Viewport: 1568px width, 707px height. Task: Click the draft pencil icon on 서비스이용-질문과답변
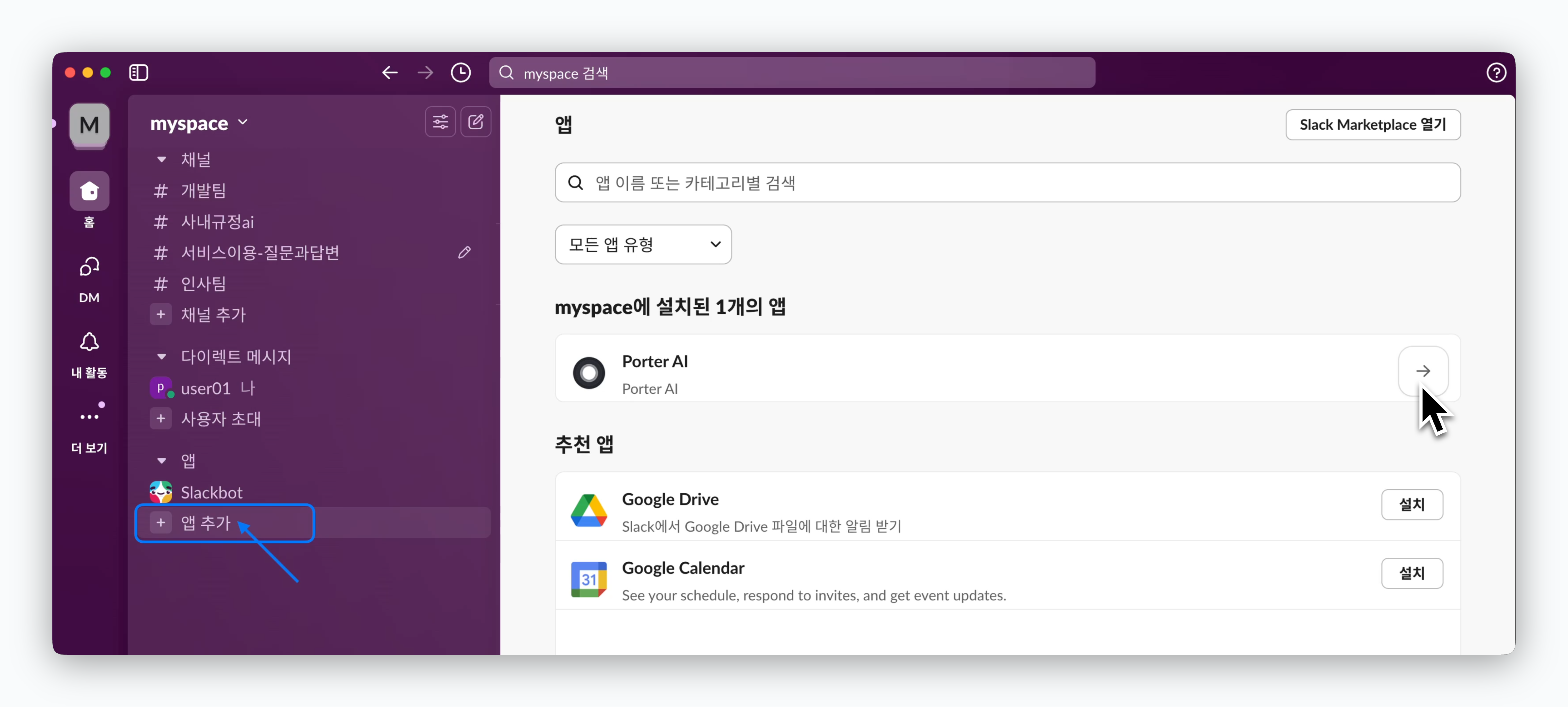coord(464,252)
